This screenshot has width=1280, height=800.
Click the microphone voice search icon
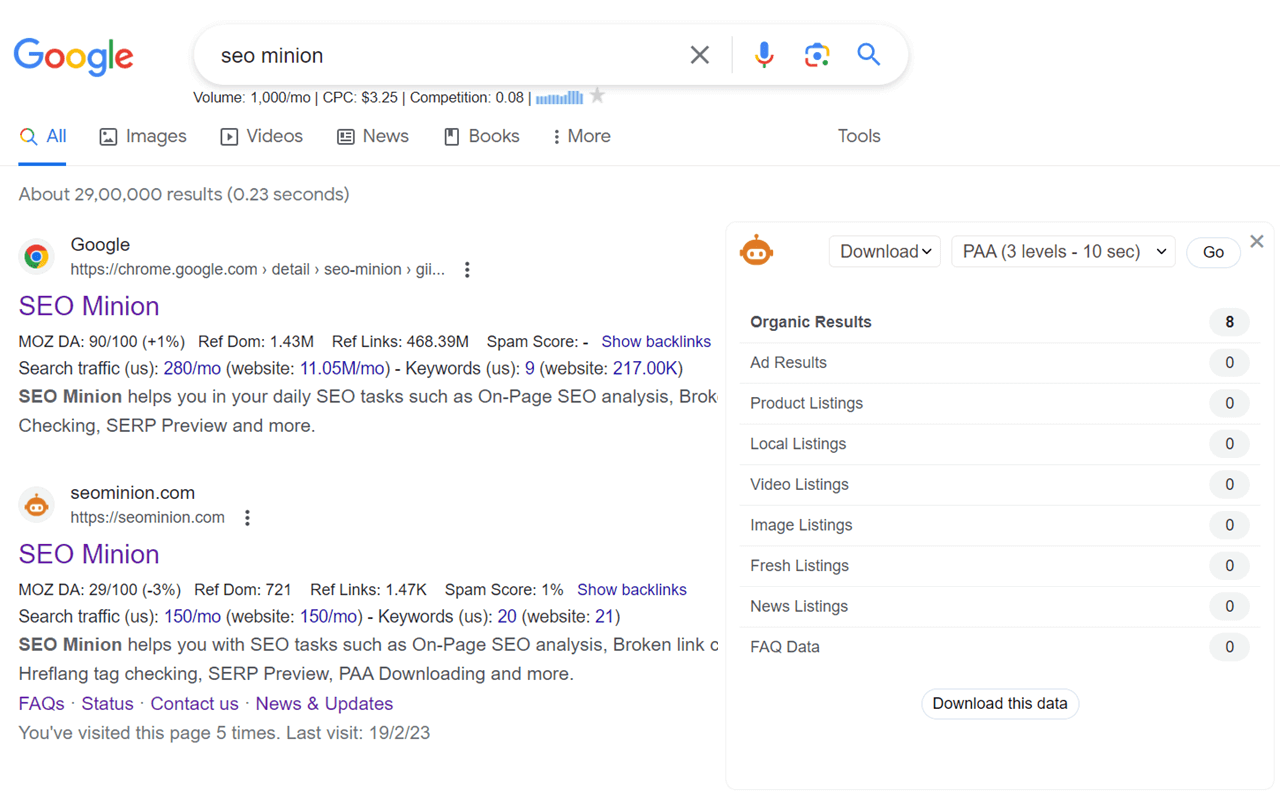[x=764, y=55]
